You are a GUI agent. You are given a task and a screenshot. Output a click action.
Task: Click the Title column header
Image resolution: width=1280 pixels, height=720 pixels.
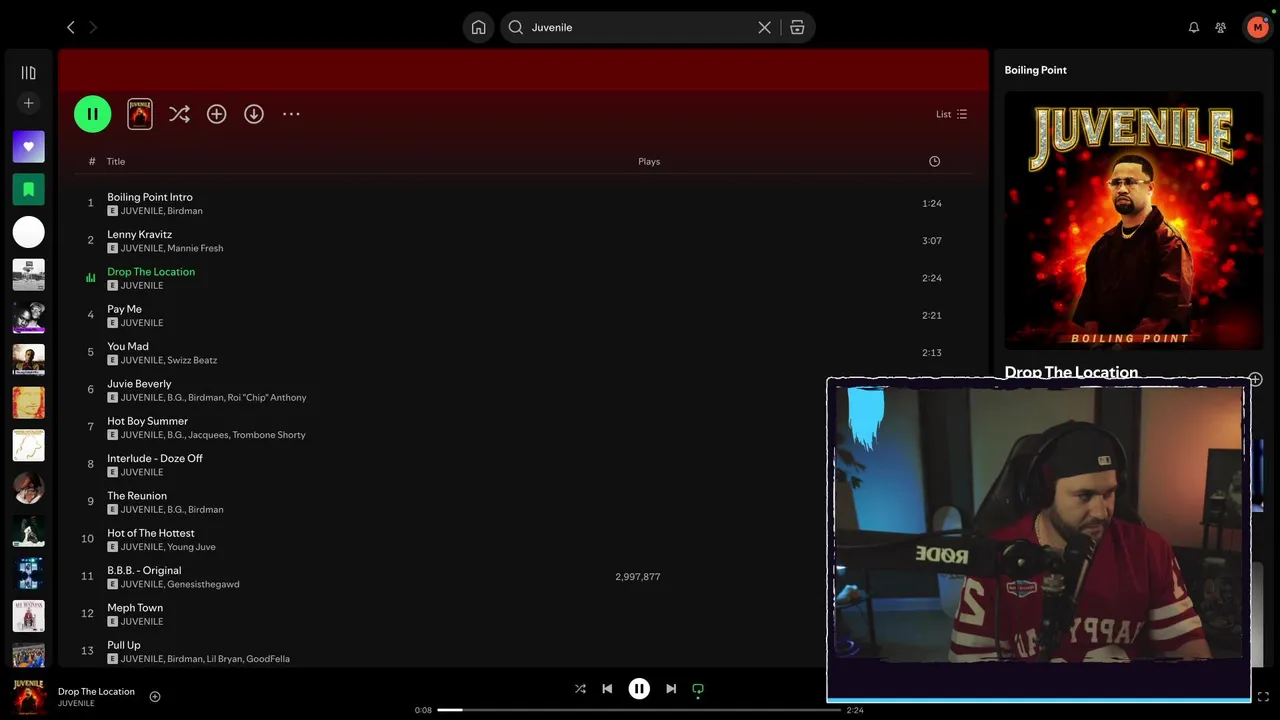[116, 161]
